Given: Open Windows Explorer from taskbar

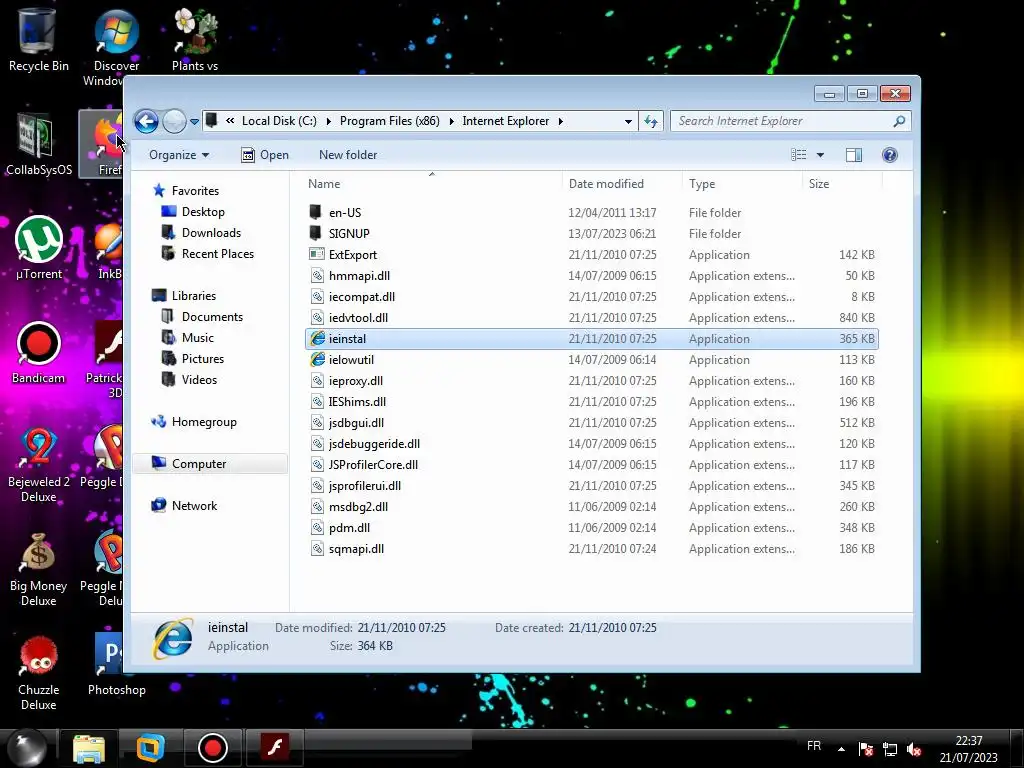Looking at the screenshot, I should [x=89, y=748].
